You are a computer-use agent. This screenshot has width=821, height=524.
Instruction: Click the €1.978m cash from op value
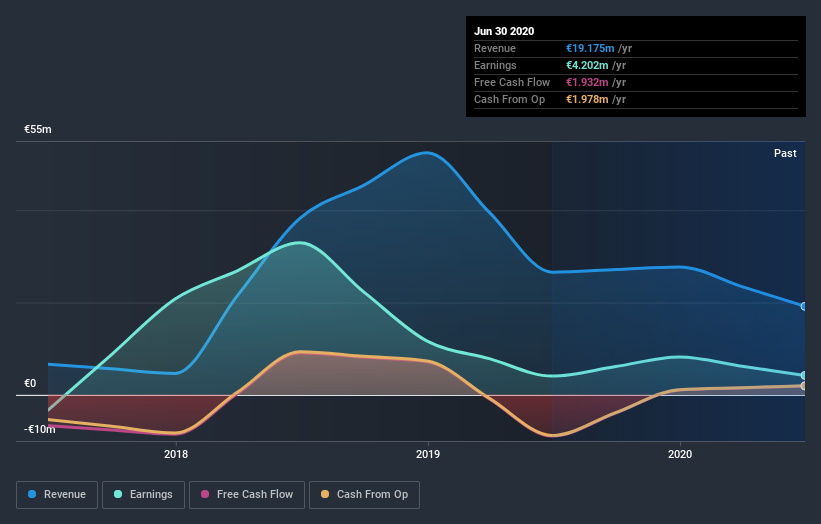[x=587, y=99]
